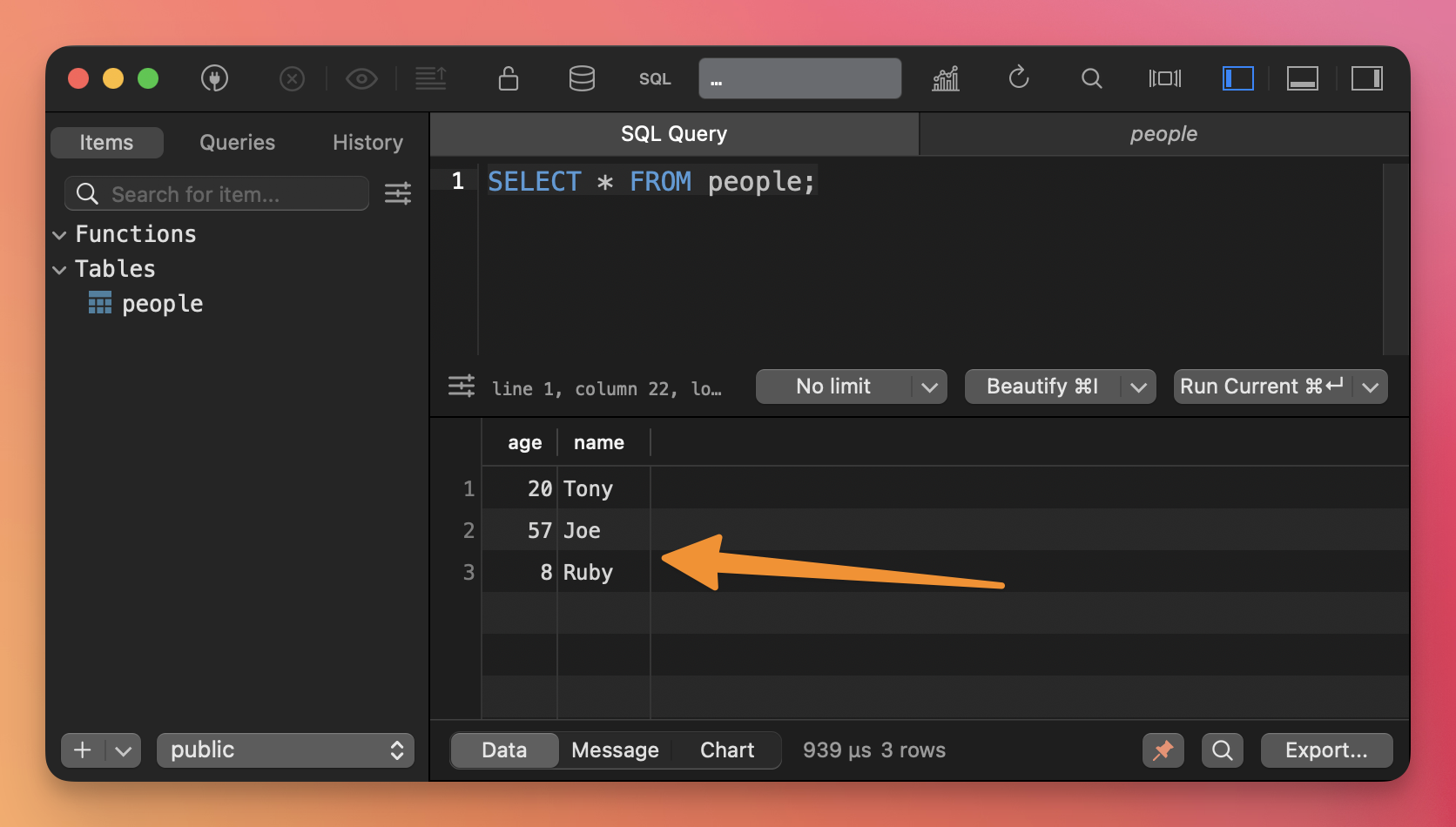Viewport: 1456px width, 827px height.
Task: Click Run Current button
Action: tap(1262, 387)
